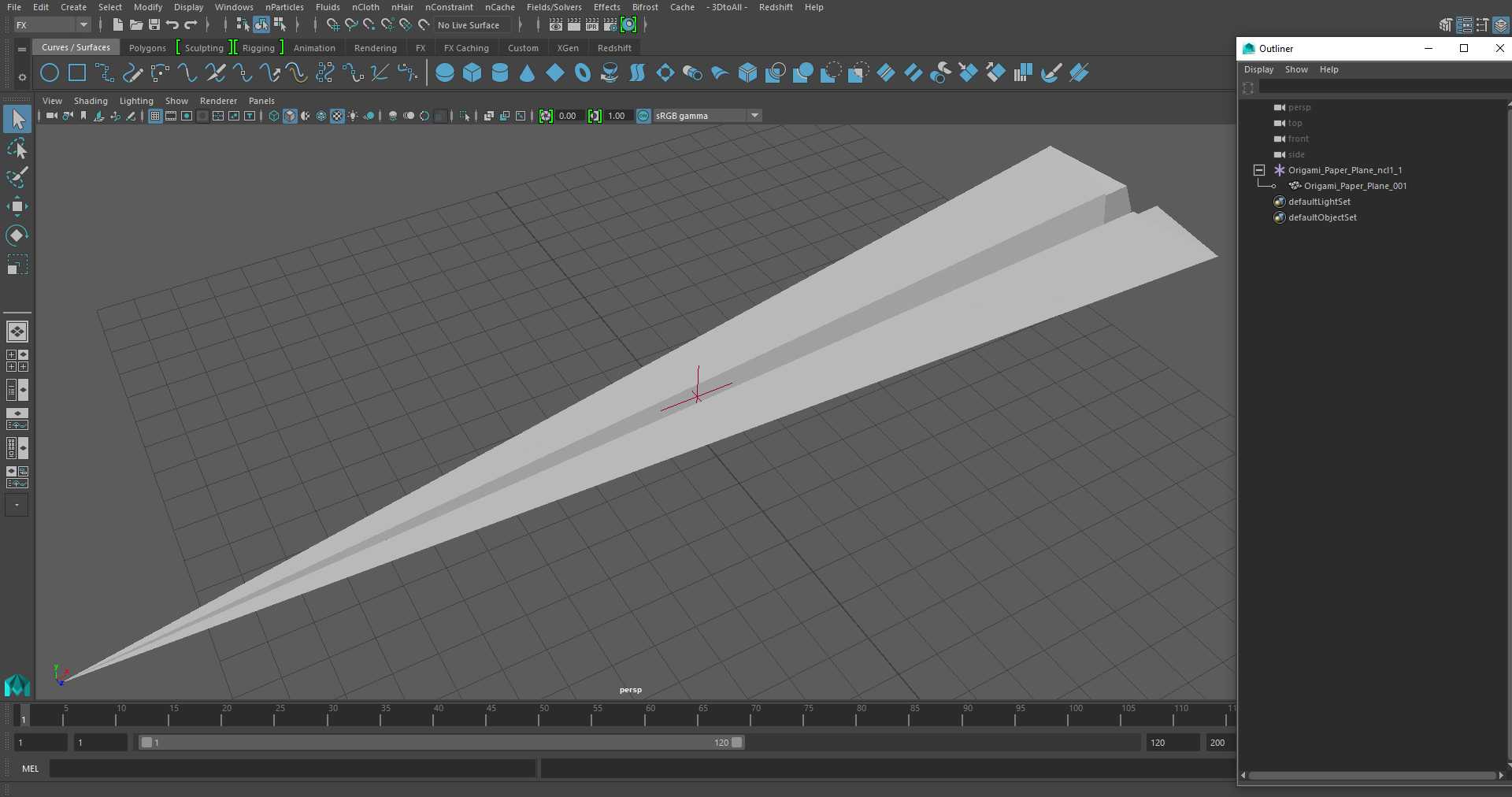
Task: Click the Sculpt Surfaces tool shelf icon
Action: point(1051,73)
